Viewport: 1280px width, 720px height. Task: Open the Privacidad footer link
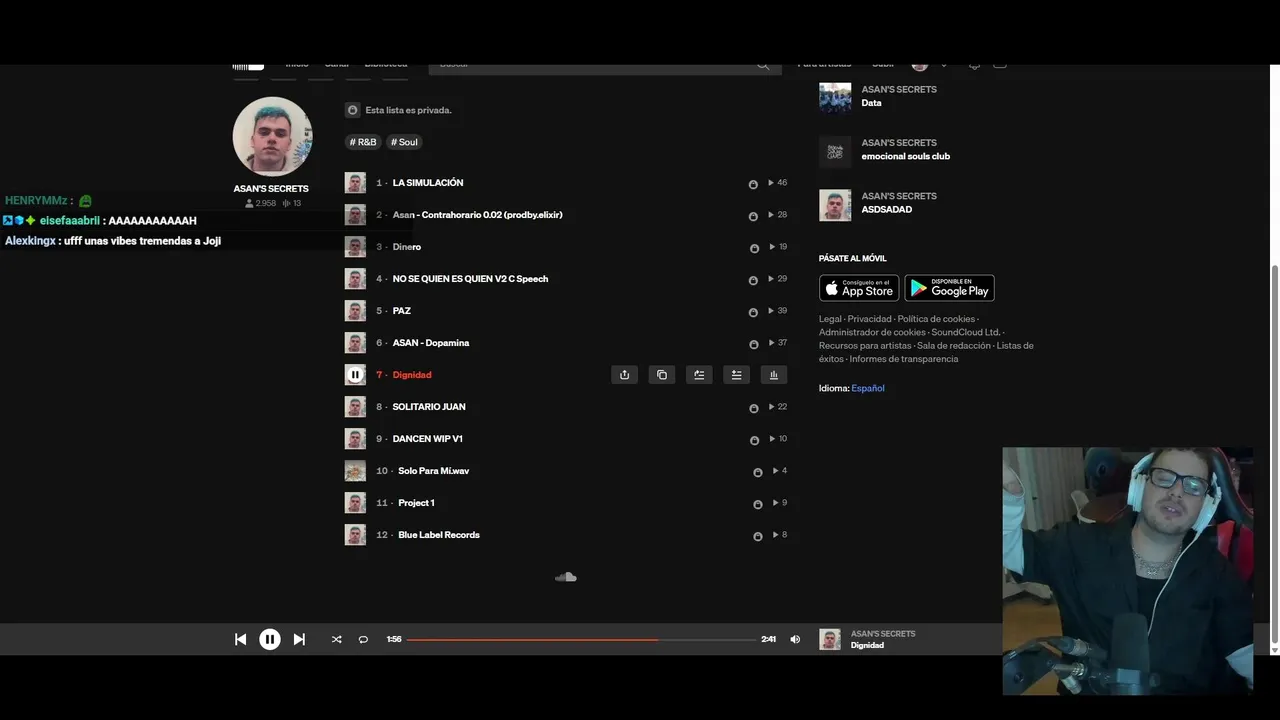click(869, 319)
